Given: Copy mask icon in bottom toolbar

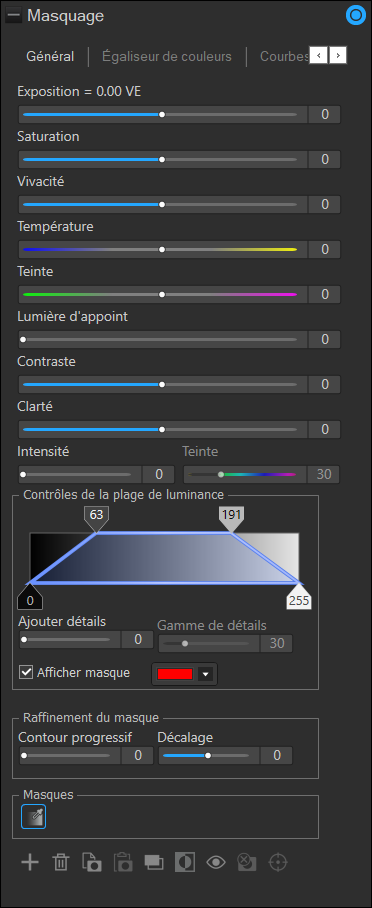Looking at the screenshot, I should pos(92,862).
